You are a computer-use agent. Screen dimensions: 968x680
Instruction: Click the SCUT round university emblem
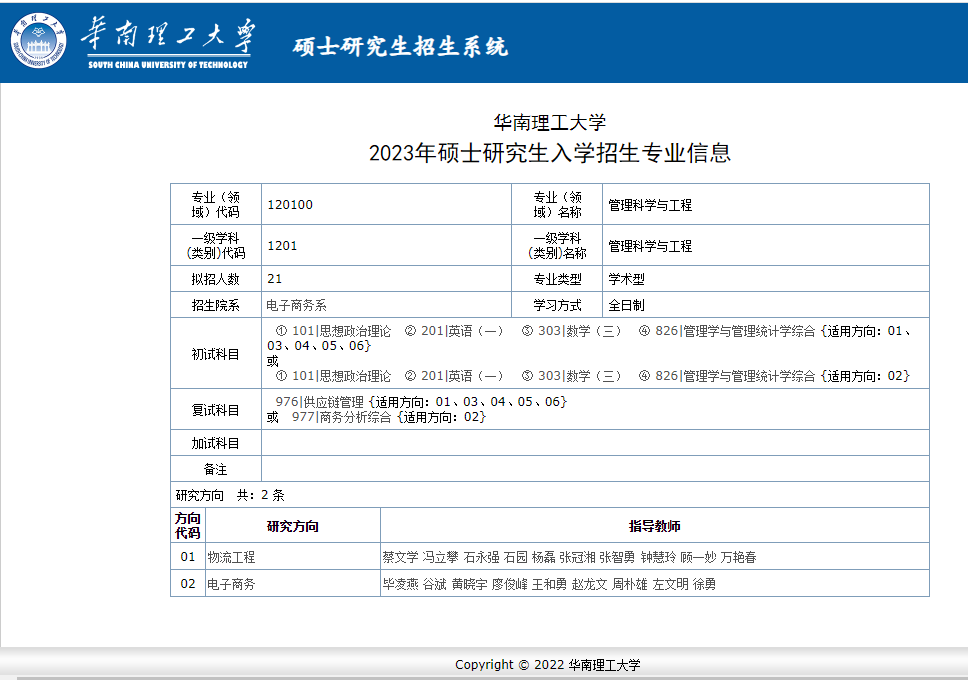click(38, 41)
